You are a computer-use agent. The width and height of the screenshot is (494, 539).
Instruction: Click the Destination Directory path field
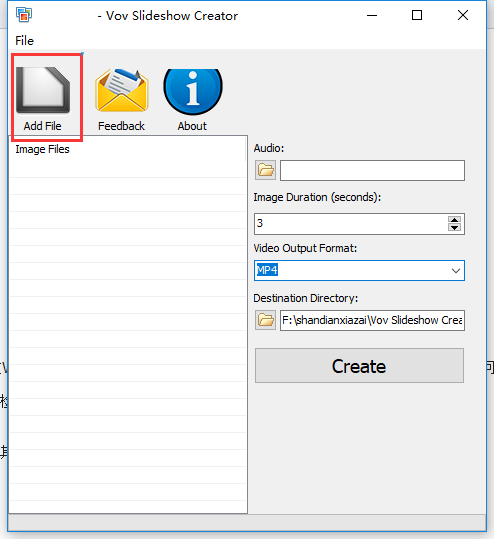(x=372, y=320)
